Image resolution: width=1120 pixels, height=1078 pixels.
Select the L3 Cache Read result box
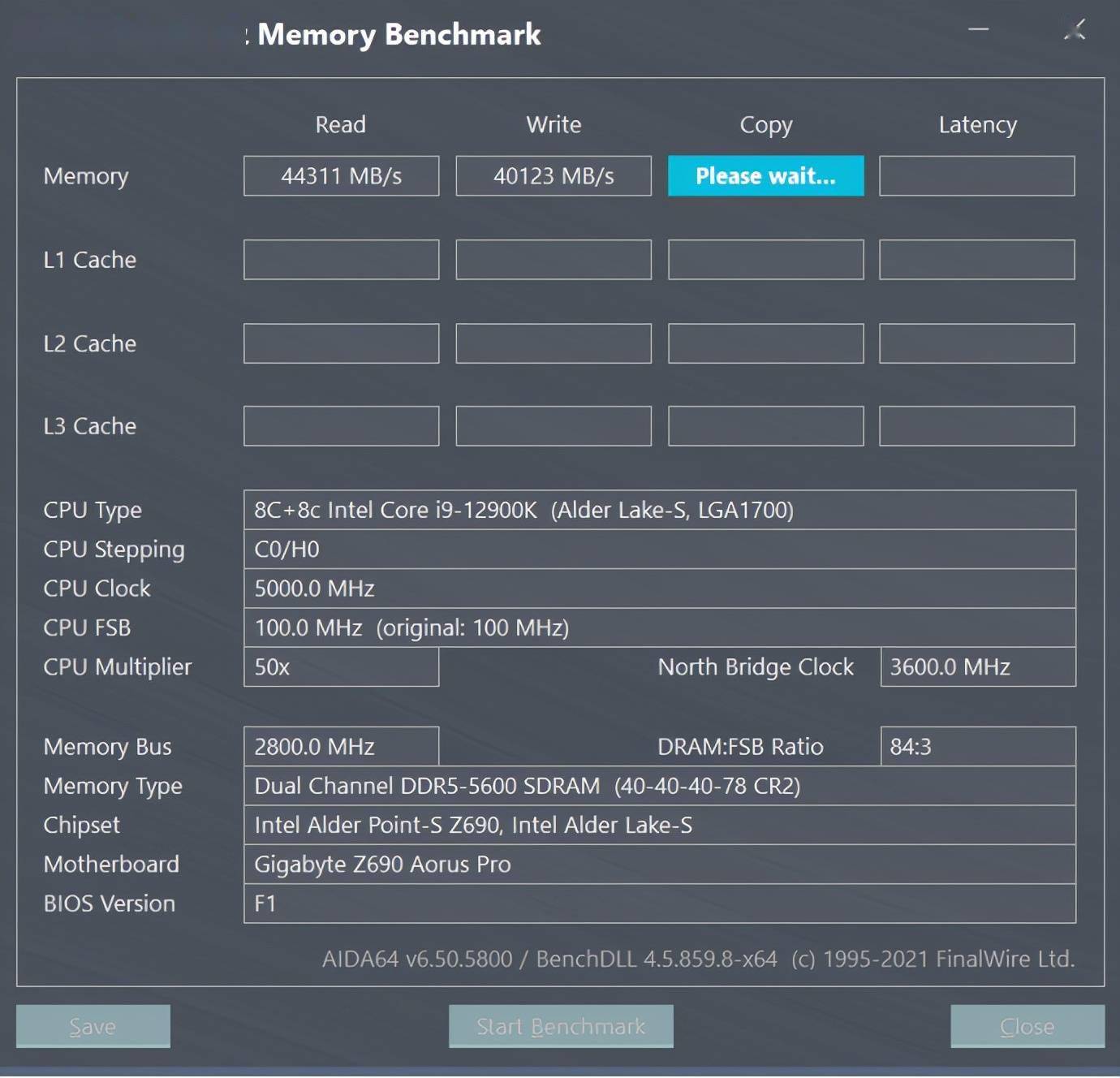(x=342, y=426)
